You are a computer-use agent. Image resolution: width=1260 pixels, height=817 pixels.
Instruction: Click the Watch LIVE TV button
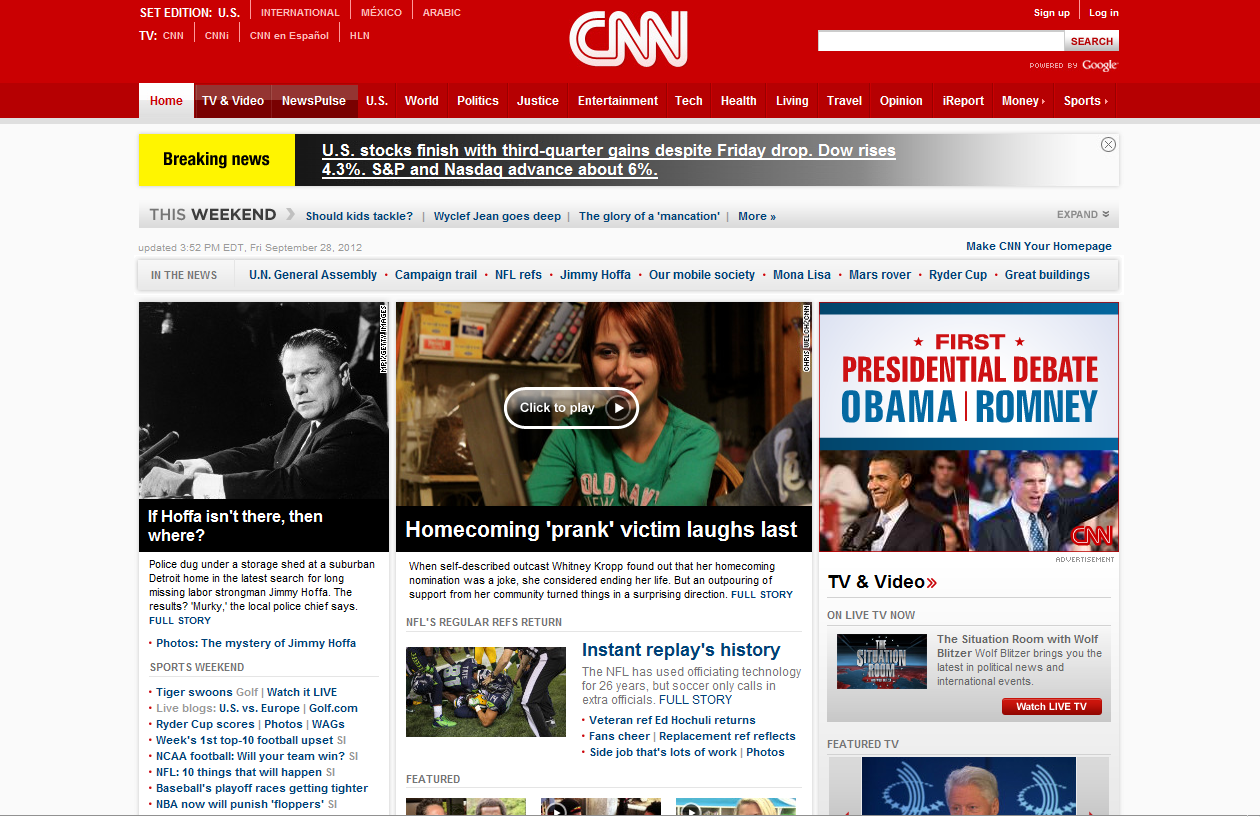1051,707
